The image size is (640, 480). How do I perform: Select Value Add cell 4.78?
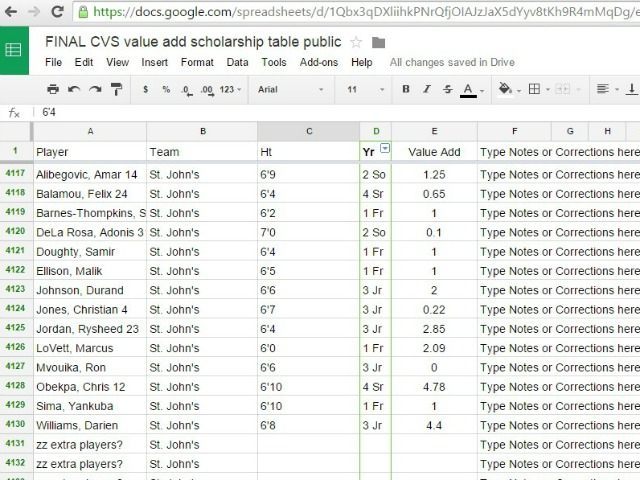(x=434, y=387)
